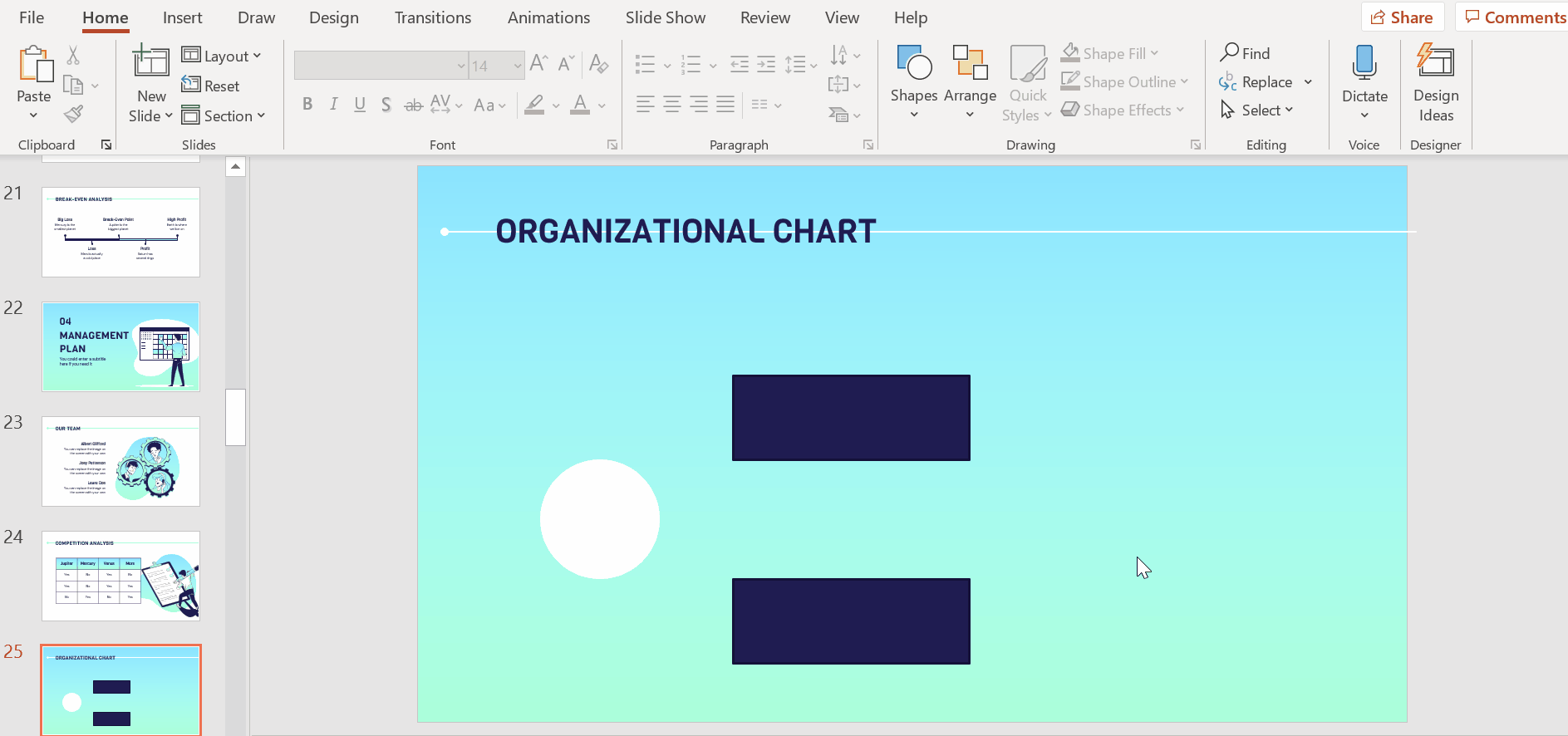
Task: Click the Find magnifier button
Action: tap(1245, 53)
